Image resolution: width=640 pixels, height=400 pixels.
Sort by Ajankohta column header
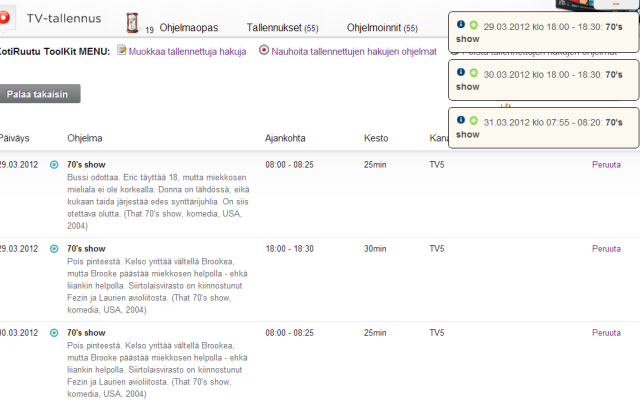click(x=285, y=138)
